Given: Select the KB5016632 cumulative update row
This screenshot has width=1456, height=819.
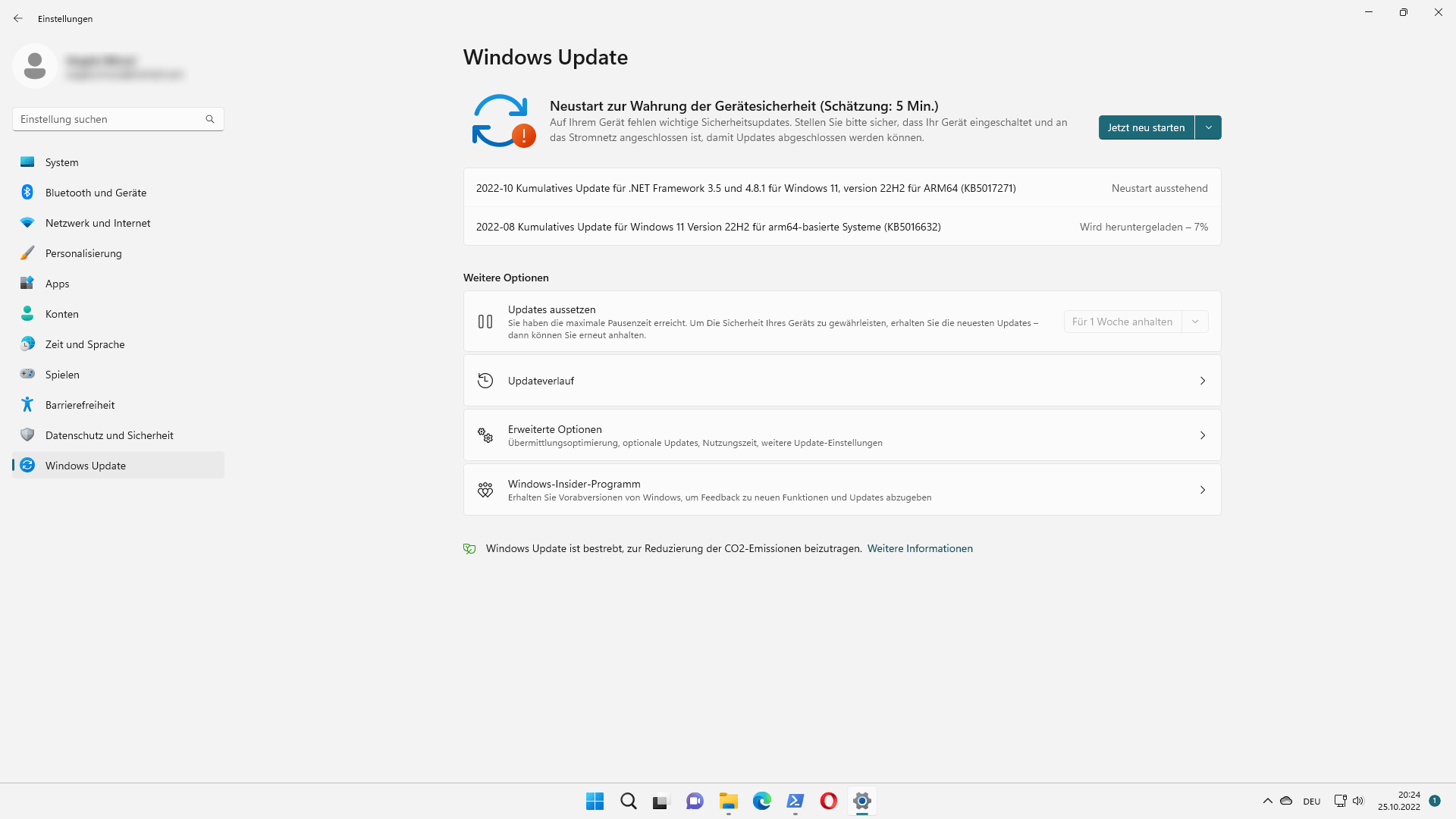Looking at the screenshot, I should coord(842,227).
